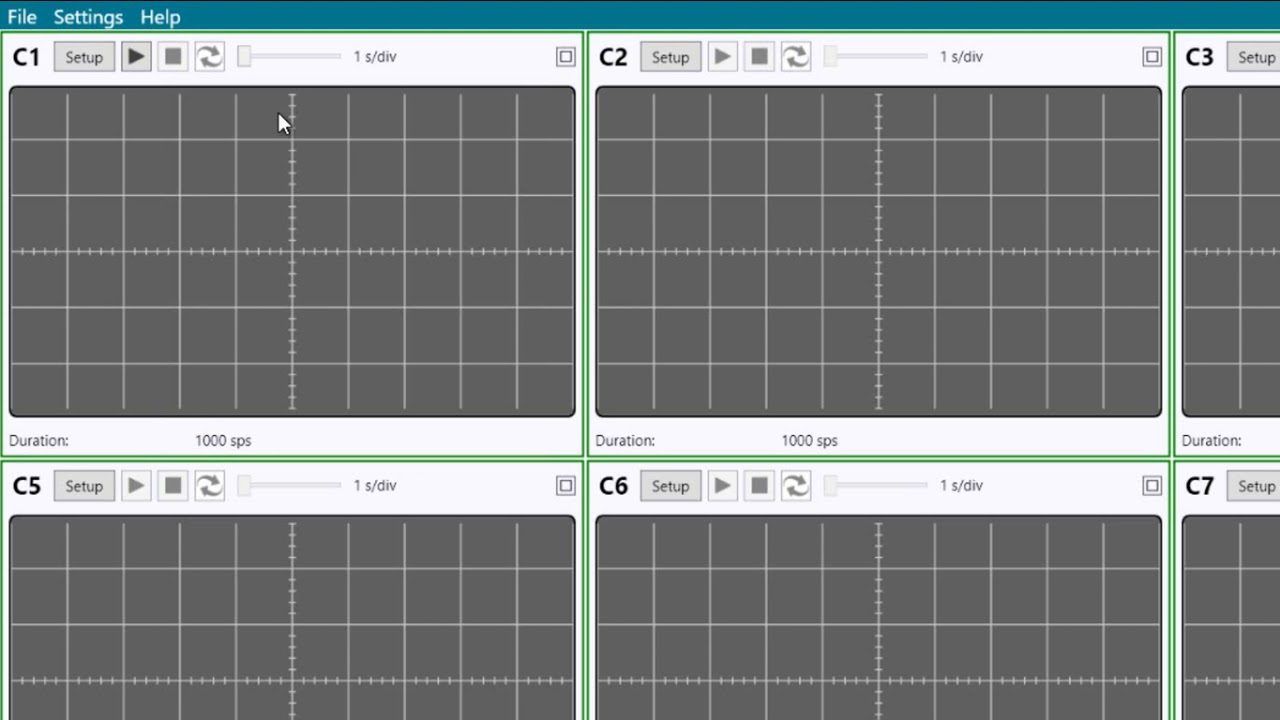
Task: Stop acquisition on channel C1
Action: pos(173,57)
